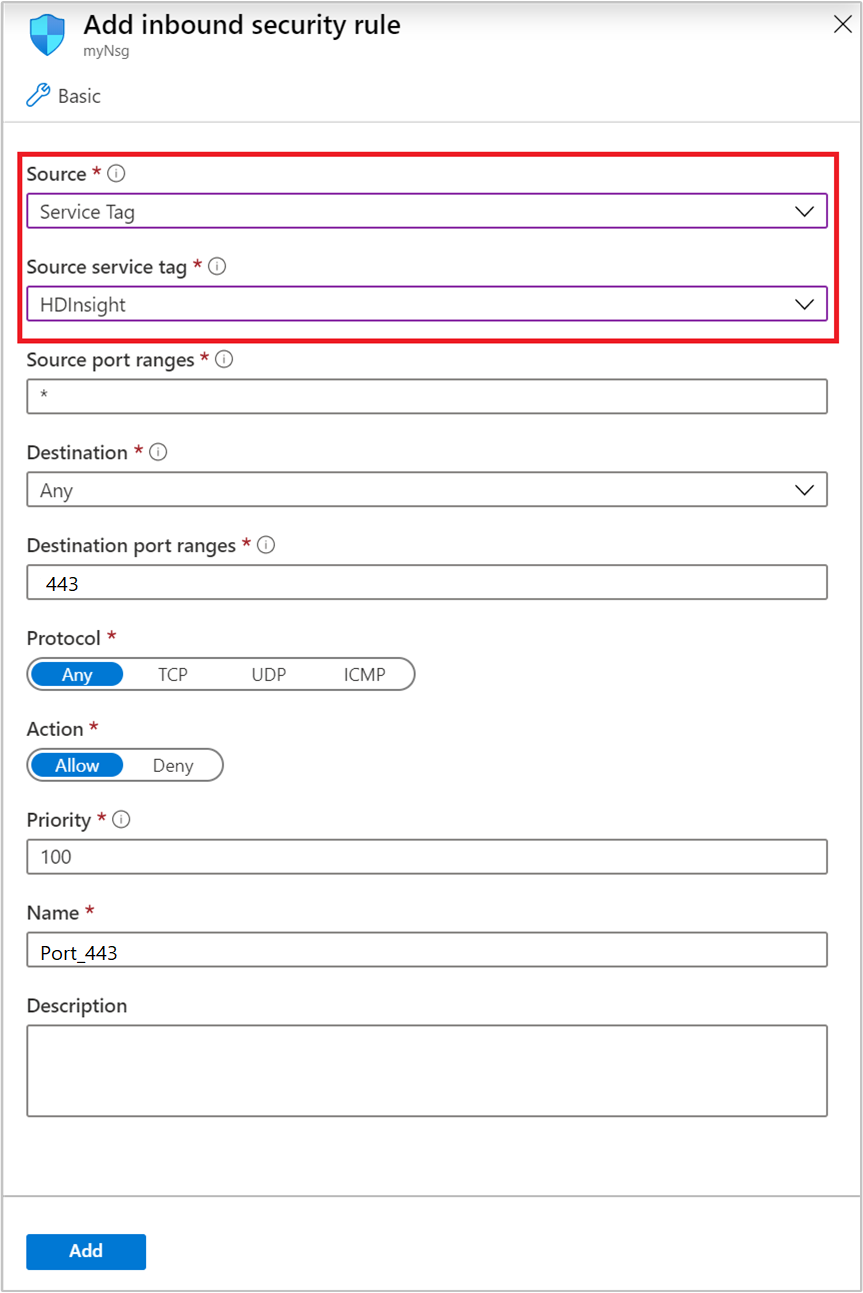This screenshot has height=1293, width=863.
Task: Click the info icon next to Priority
Action: click(x=120, y=818)
